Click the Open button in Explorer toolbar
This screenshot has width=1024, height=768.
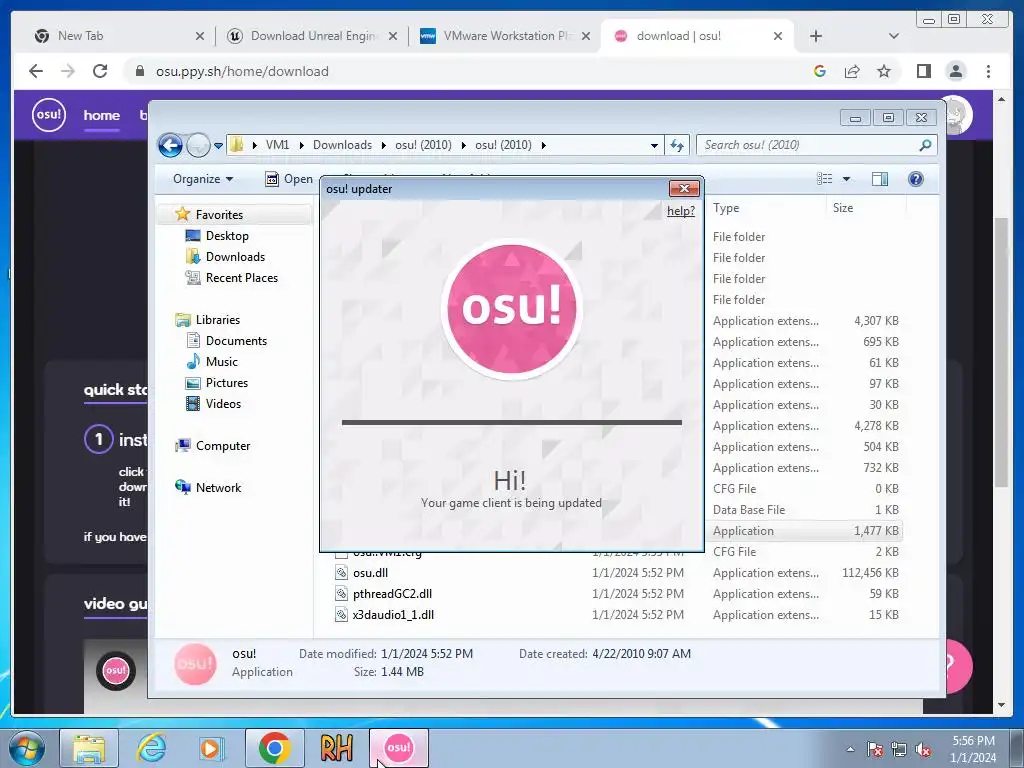coord(289,179)
